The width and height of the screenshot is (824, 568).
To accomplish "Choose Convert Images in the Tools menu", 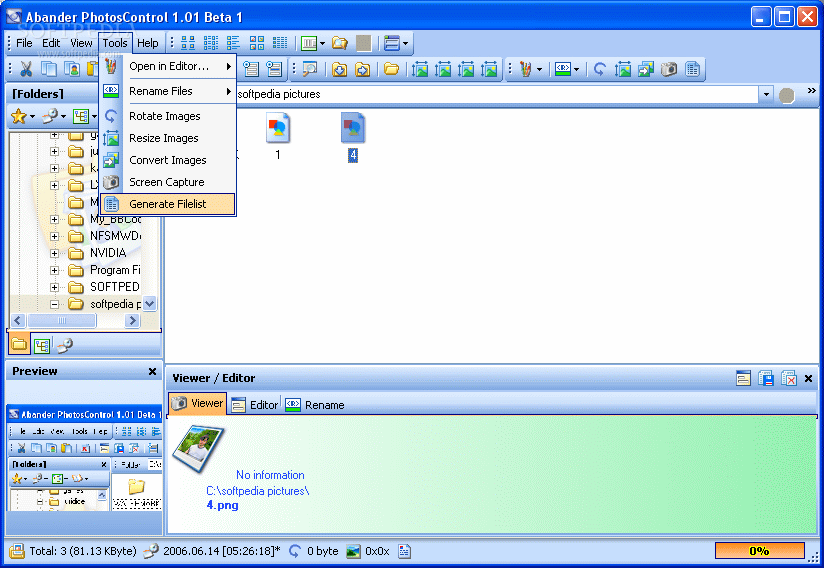I will point(168,160).
